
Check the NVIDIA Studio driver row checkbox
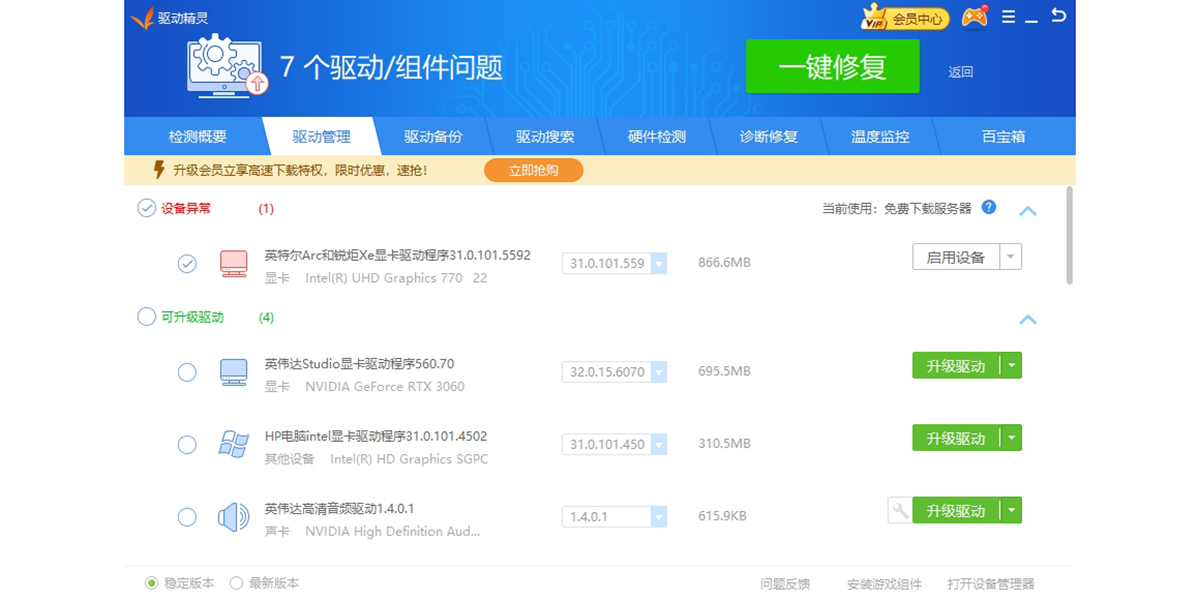click(x=187, y=372)
